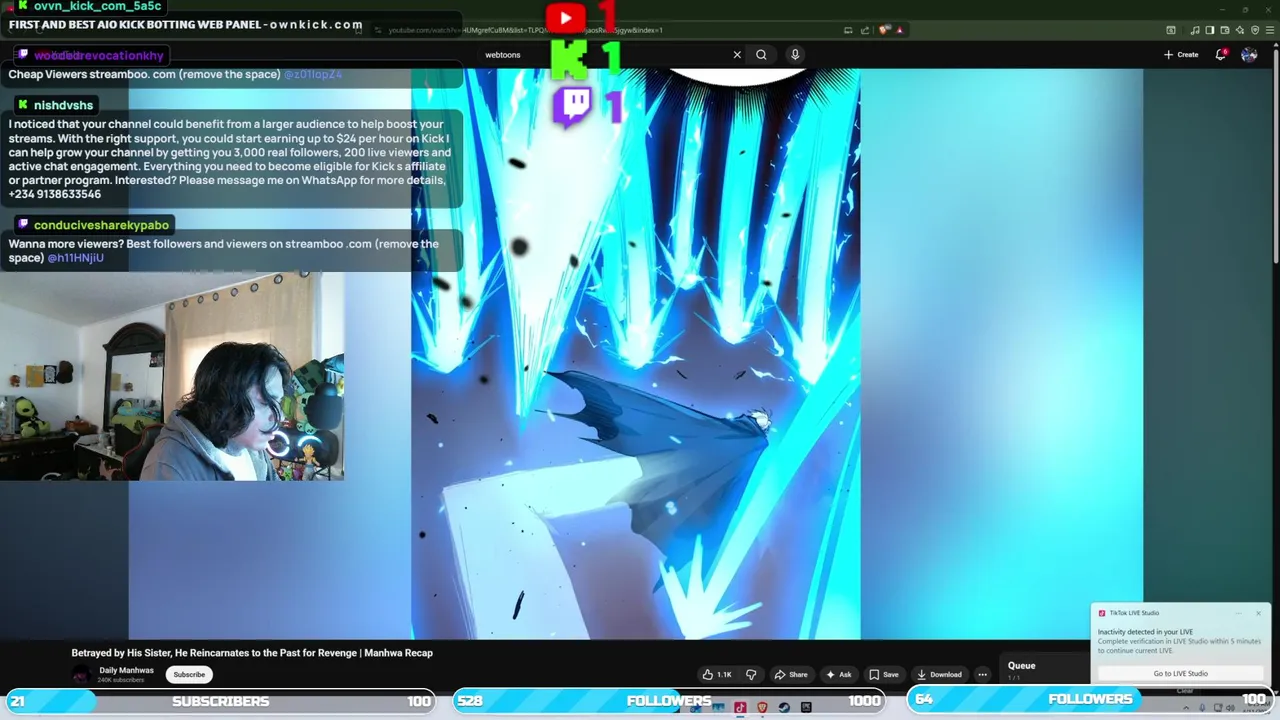
Task: Dislike the video with thumbs down
Action: (752, 674)
